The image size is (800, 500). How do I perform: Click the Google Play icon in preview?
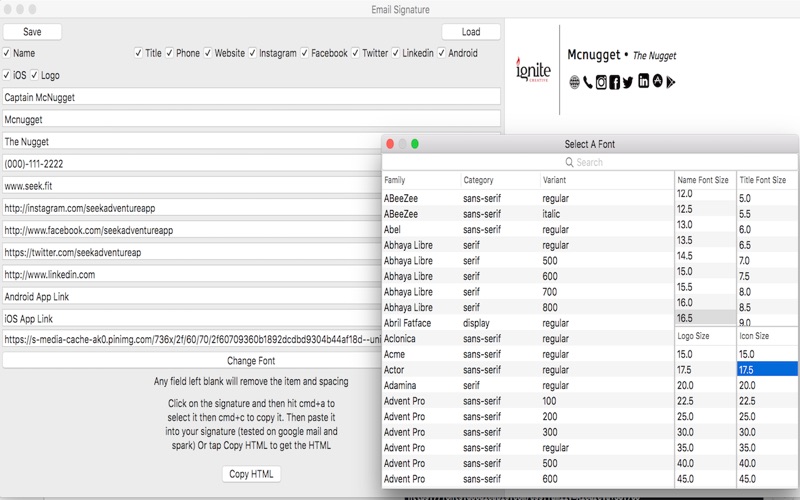click(x=671, y=82)
